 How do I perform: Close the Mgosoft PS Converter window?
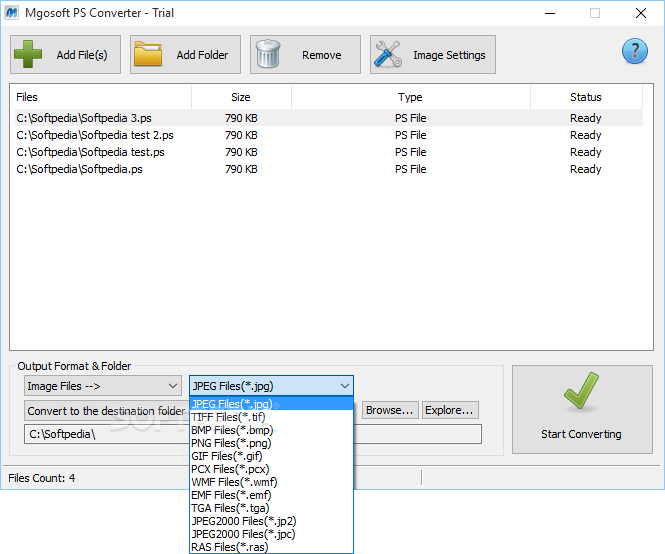641,13
